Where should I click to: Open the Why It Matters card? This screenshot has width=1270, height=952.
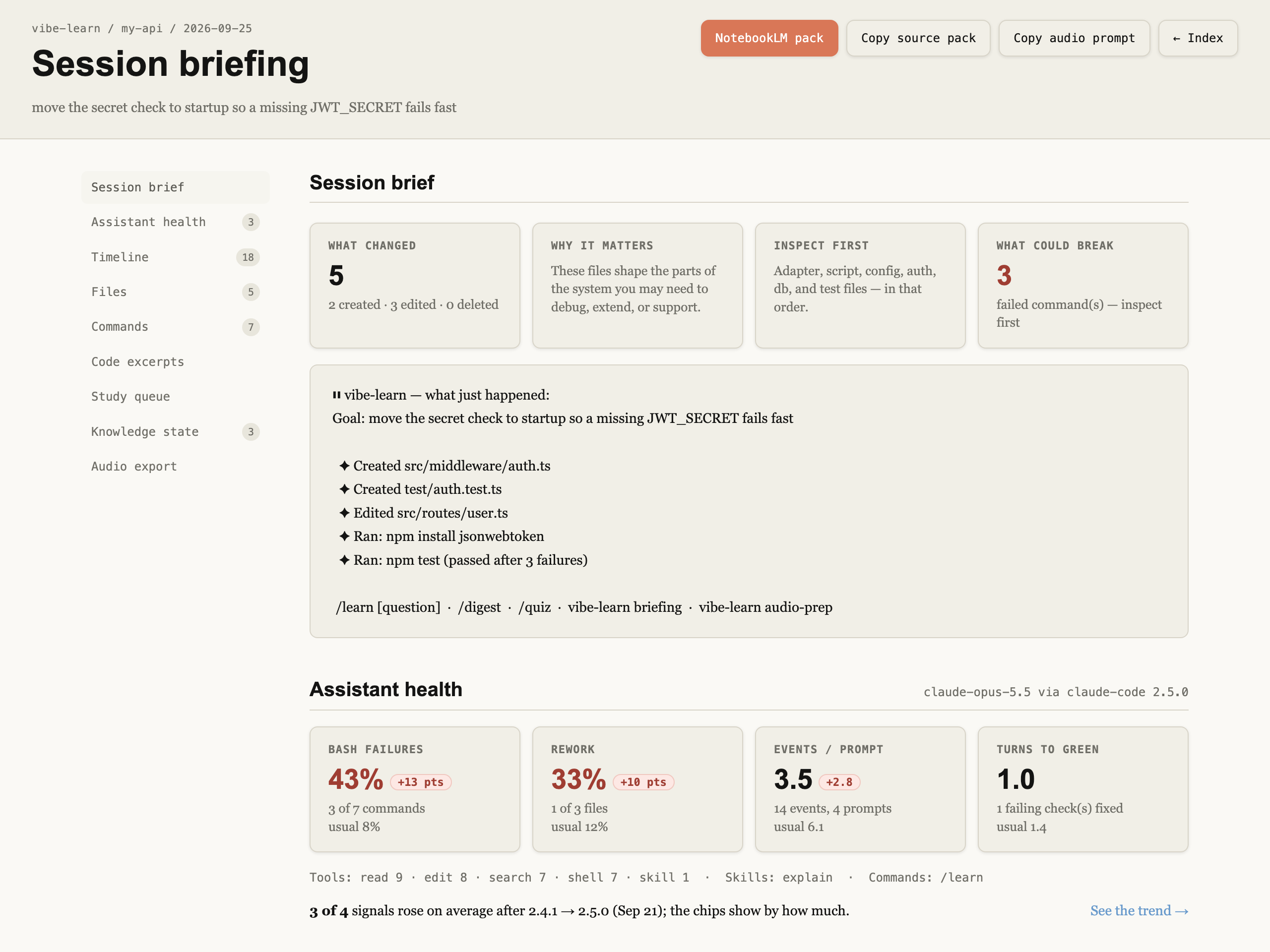tap(637, 285)
